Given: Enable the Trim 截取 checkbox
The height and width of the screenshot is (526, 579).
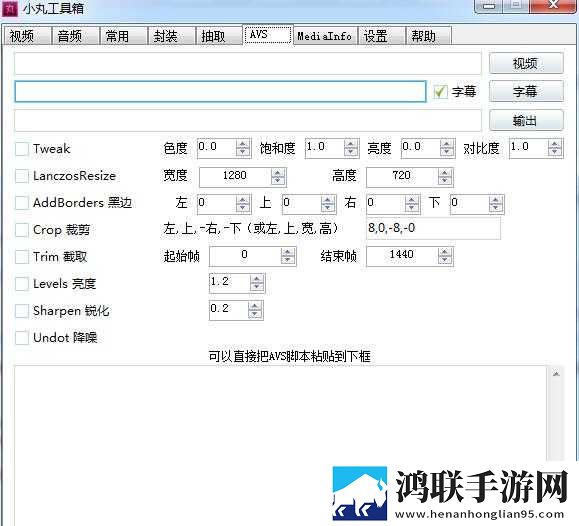Looking at the screenshot, I should pyautogui.click(x=21, y=257).
